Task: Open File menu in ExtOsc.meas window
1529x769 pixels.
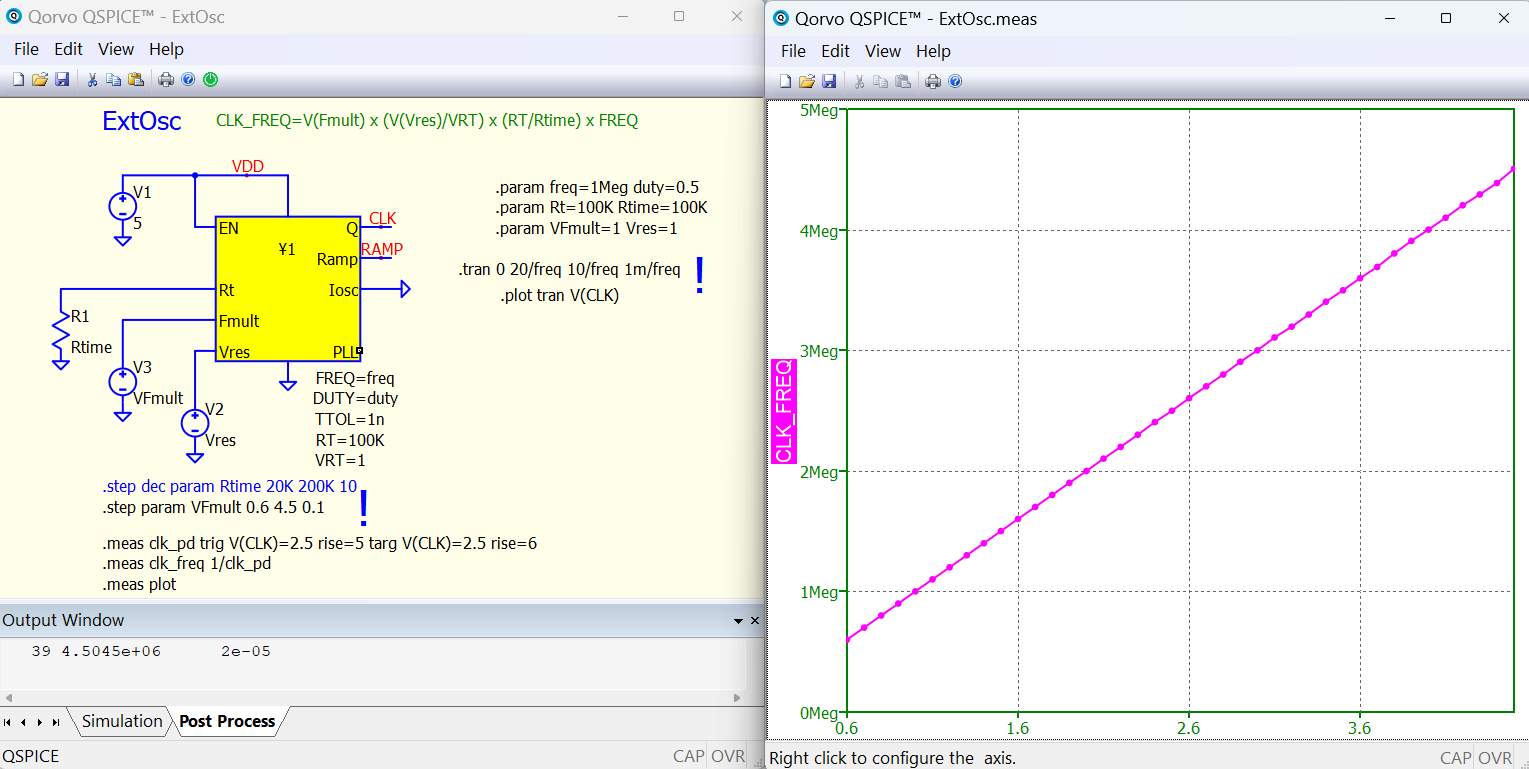Action: tap(793, 51)
